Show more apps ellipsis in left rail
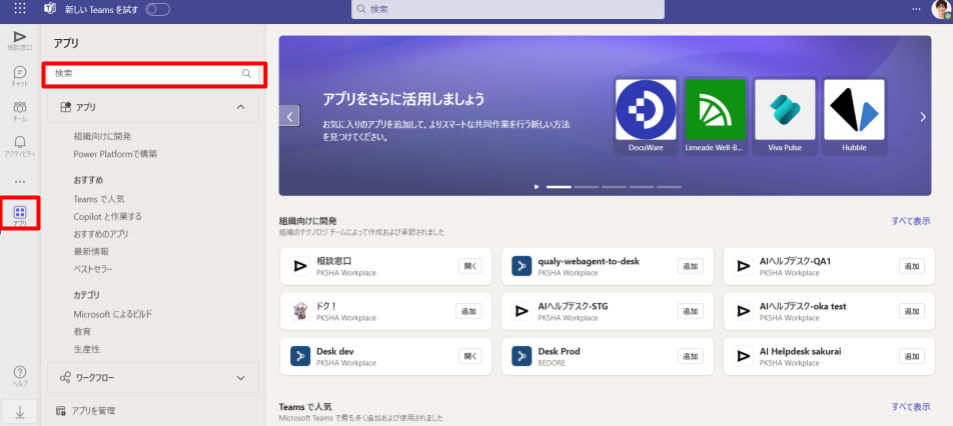Screen dimensions: 953x426 click(19, 181)
